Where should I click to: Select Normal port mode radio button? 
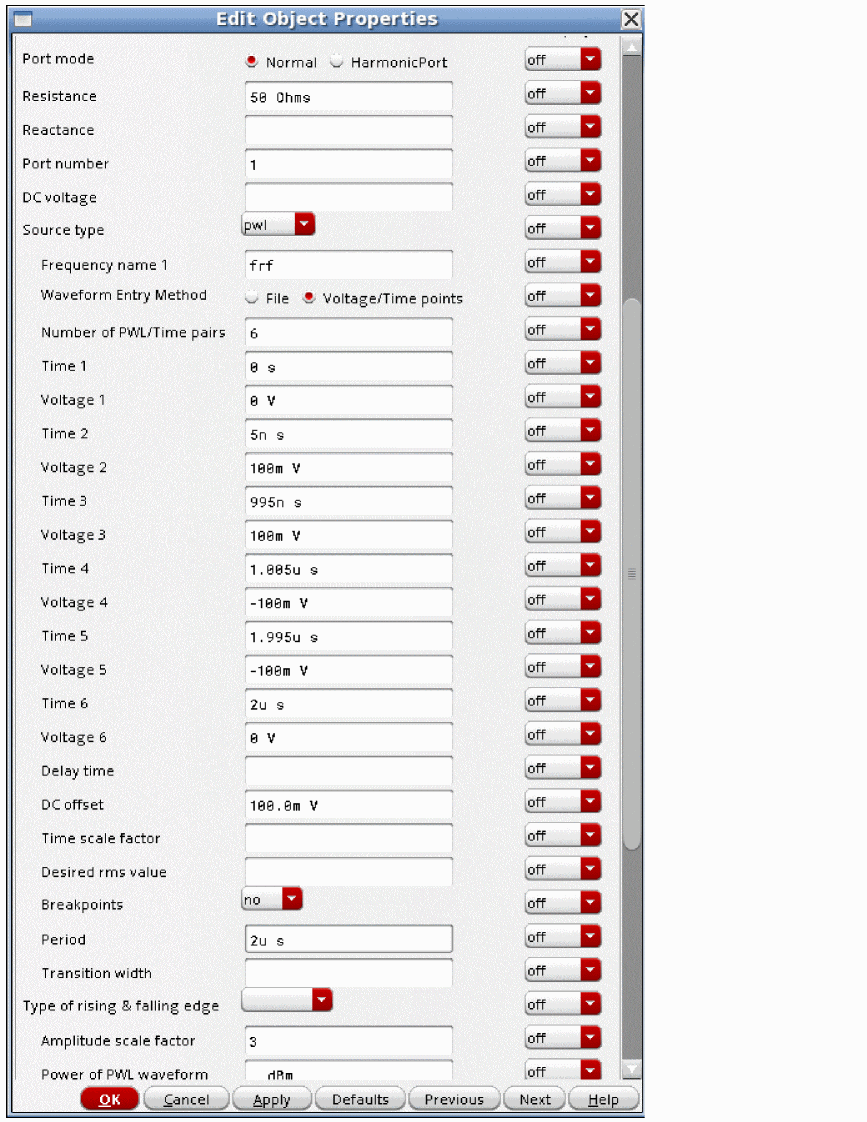click(x=251, y=62)
